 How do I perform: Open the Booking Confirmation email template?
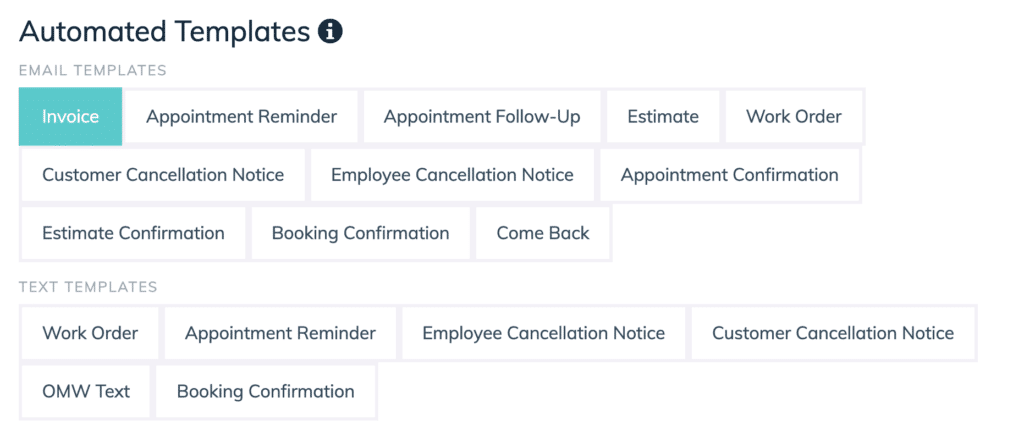(360, 233)
